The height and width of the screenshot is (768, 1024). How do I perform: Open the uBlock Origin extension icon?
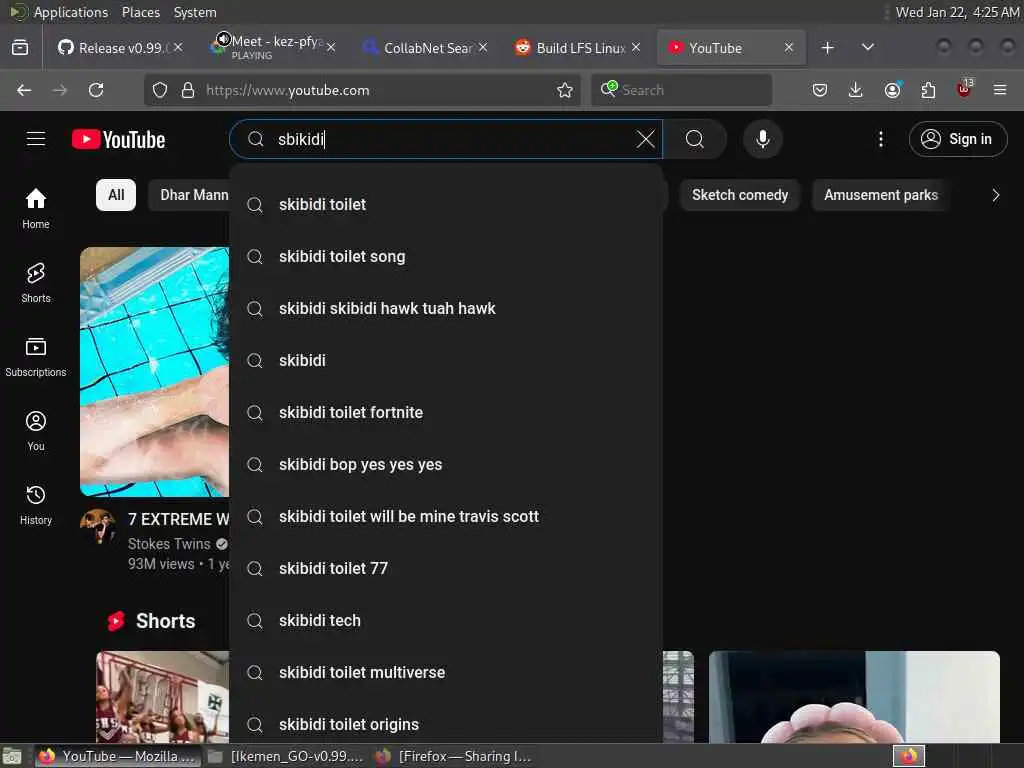(964, 89)
